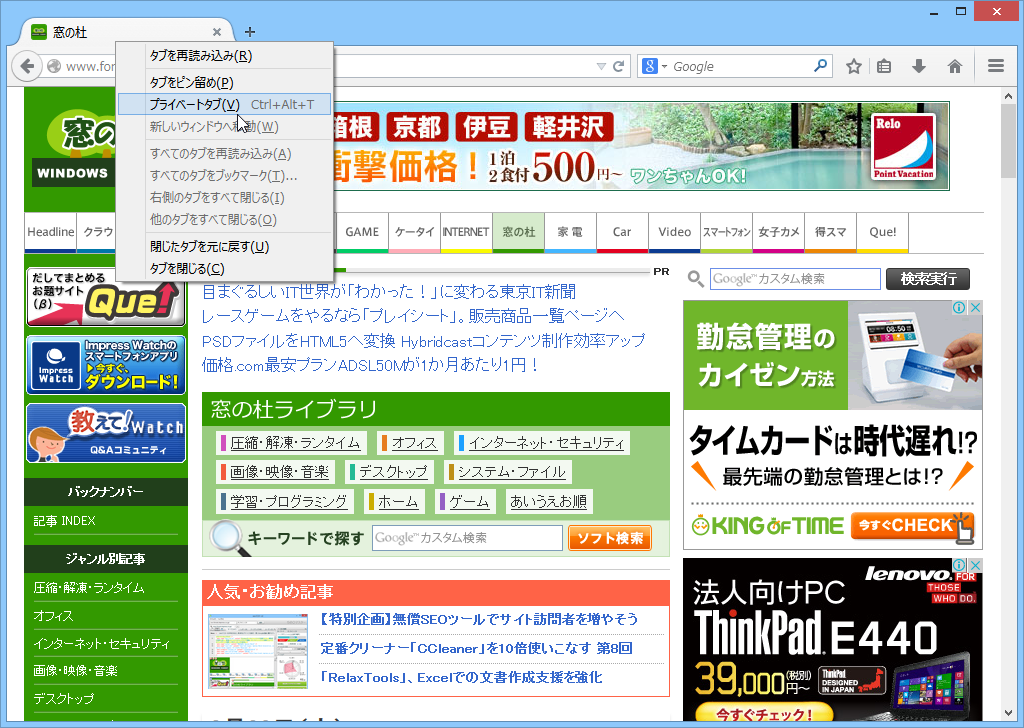Open the bookmarks list icon beside the star
Image resolution: width=1024 pixels, height=728 pixels.
point(884,66)
